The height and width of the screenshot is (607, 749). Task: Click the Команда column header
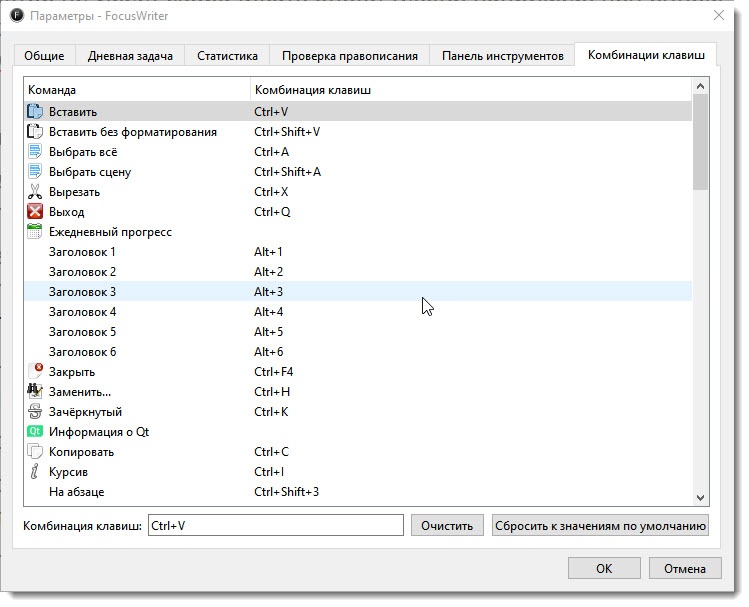click(137, 90)
